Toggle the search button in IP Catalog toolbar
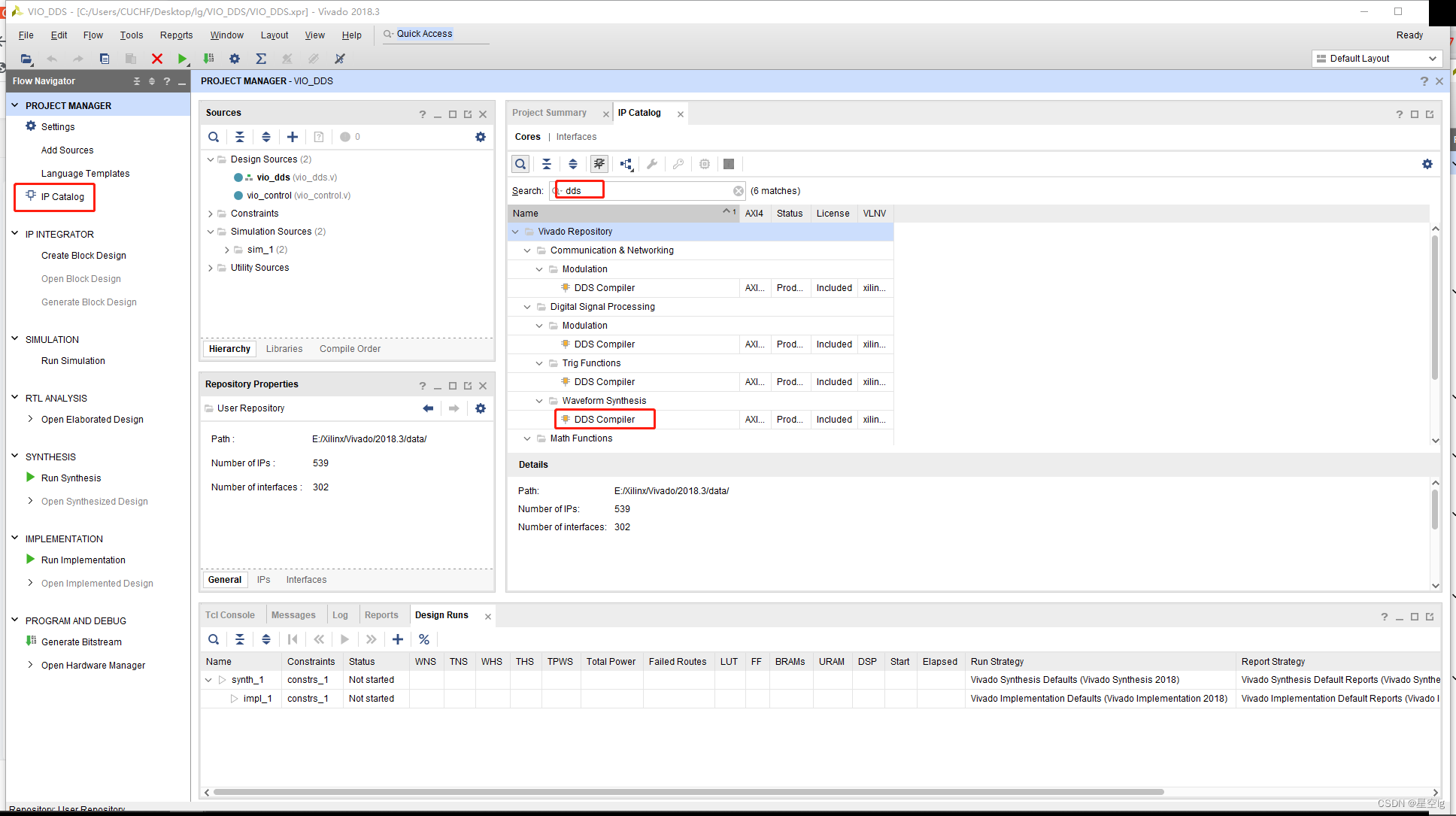Viewport: 1456px width, 816px height. (x=520, y=164)
